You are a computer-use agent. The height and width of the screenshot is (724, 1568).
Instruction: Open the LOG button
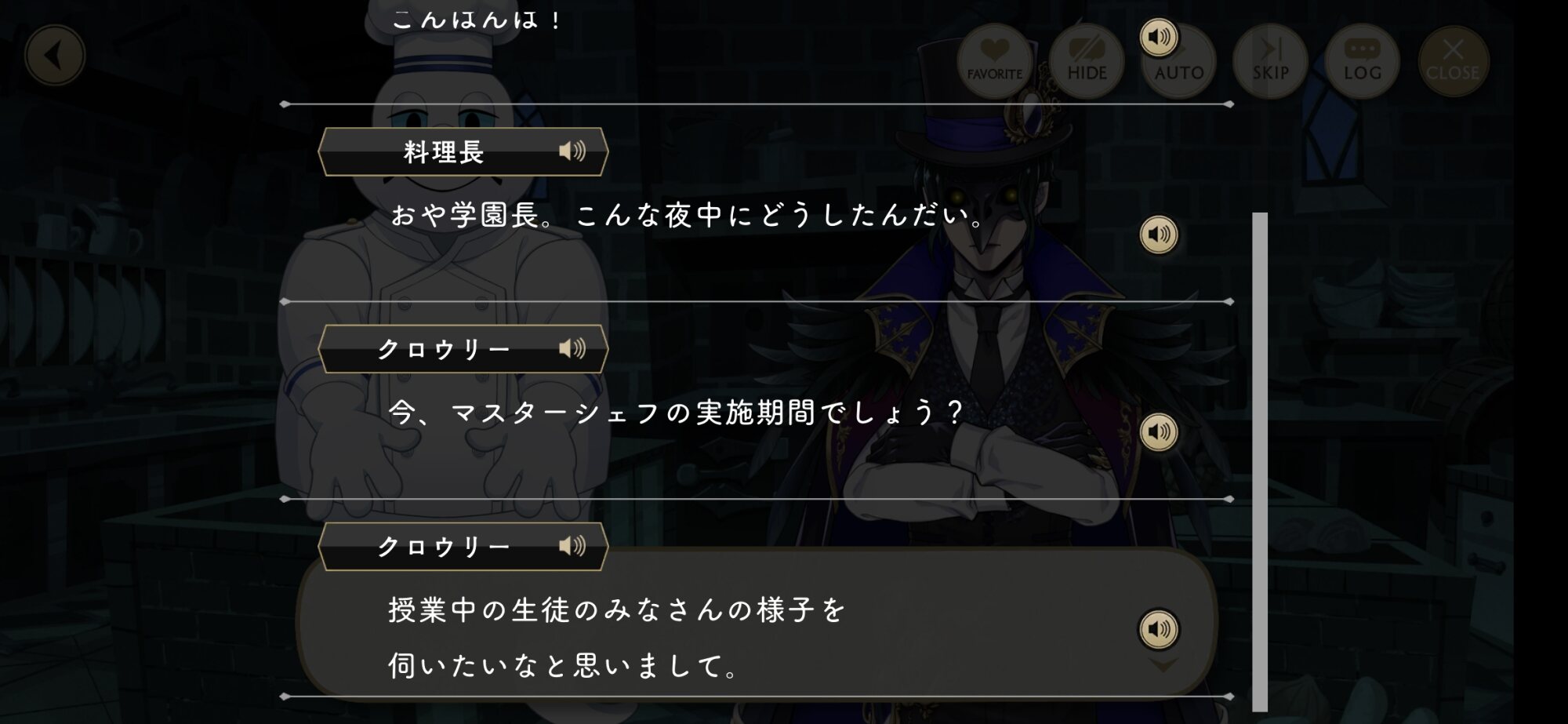pyautogui.click(x=1363, y=61)
